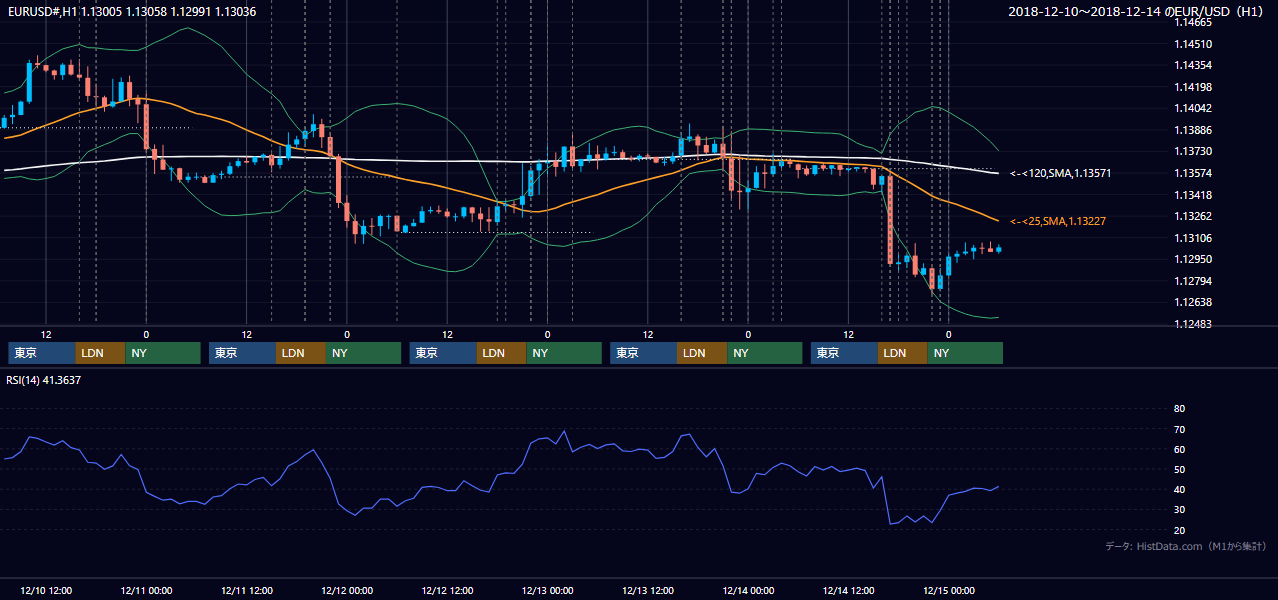
Task: Click the RSI 30 level label
Action: click(1179, 510)
